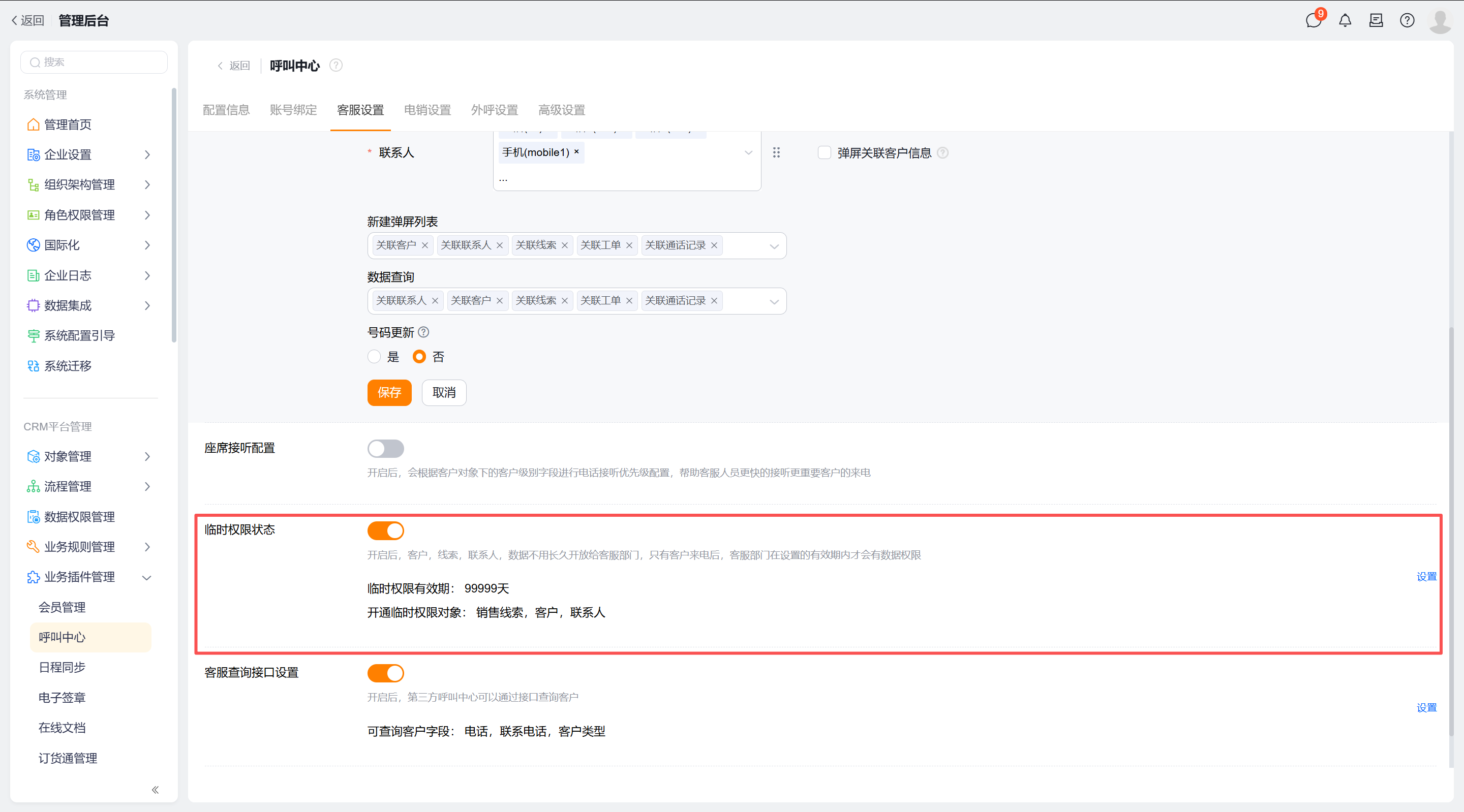Expand 数据集成 in sidebar
This screenshot has height=812, width=1464.
pos(147,306)
